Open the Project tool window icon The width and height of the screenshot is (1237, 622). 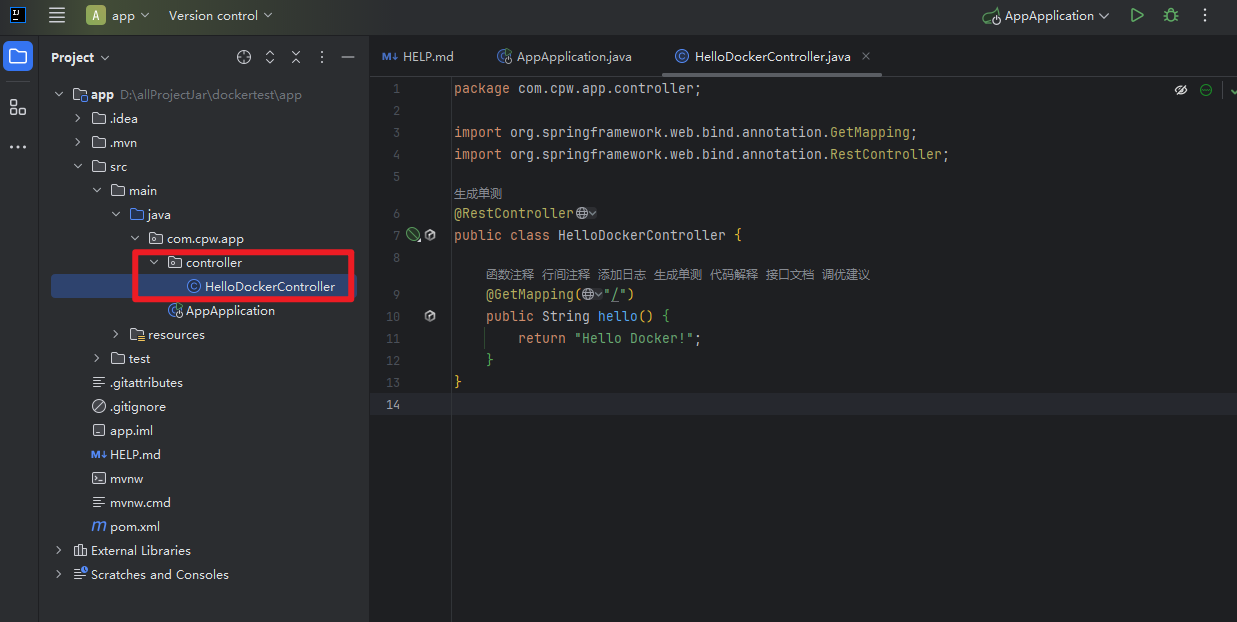click(x=18, y=57)
